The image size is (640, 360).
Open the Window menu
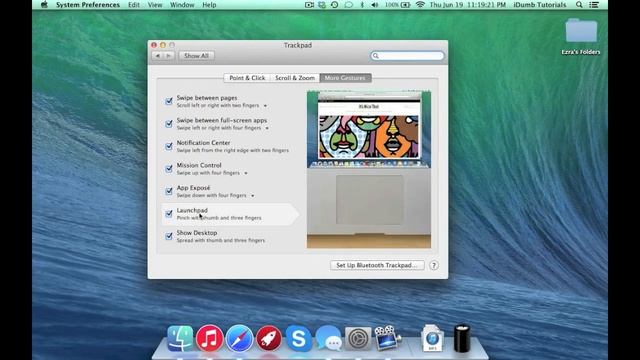pos(182,5)
